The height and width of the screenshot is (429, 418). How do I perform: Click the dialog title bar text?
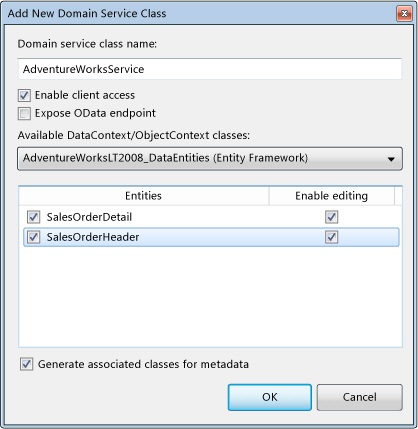click(x=87, y=13)
